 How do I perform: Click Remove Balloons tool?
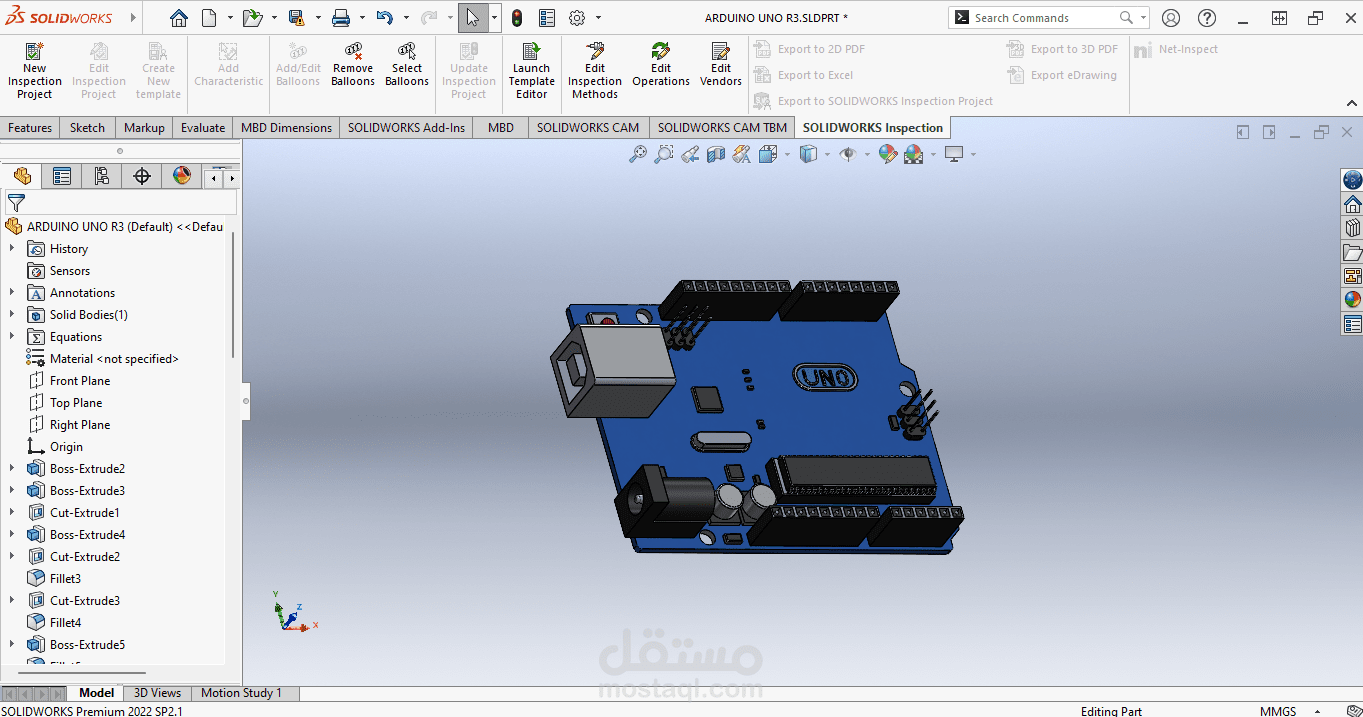click(353, 64)
